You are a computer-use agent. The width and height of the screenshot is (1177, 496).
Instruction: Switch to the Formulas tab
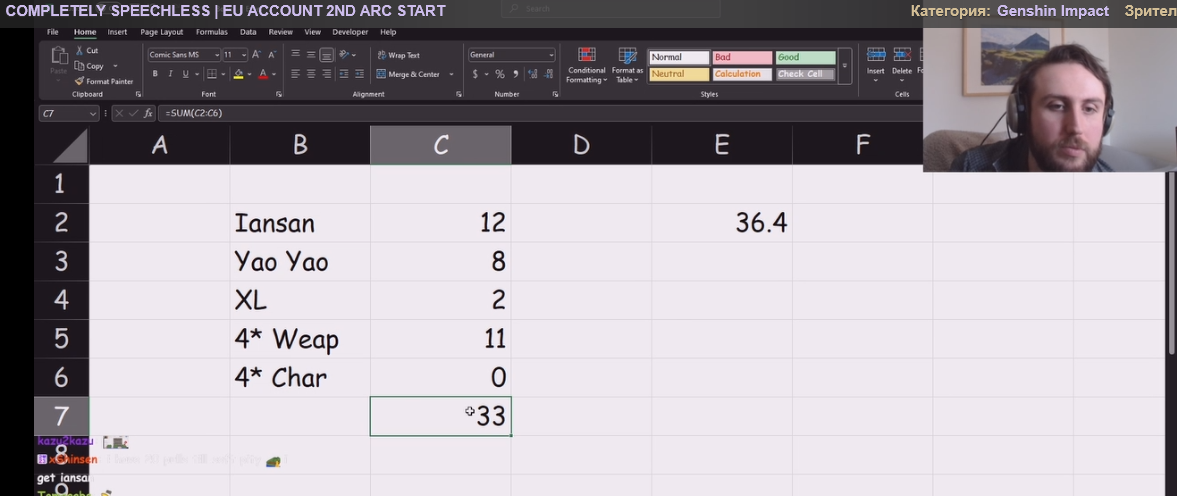[212, 32]
